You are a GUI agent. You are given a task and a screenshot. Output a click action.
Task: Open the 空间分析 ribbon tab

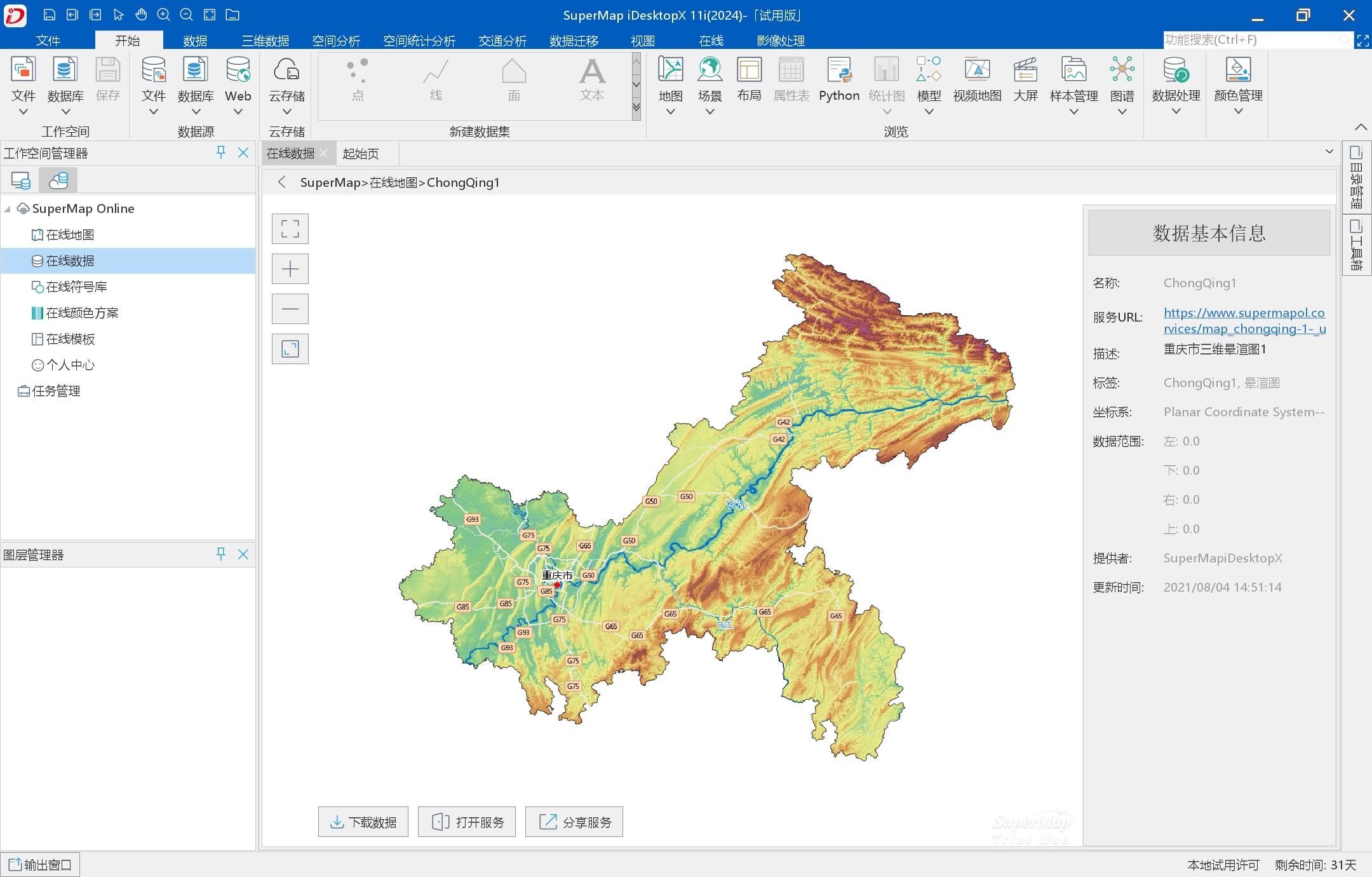[336, 41]
